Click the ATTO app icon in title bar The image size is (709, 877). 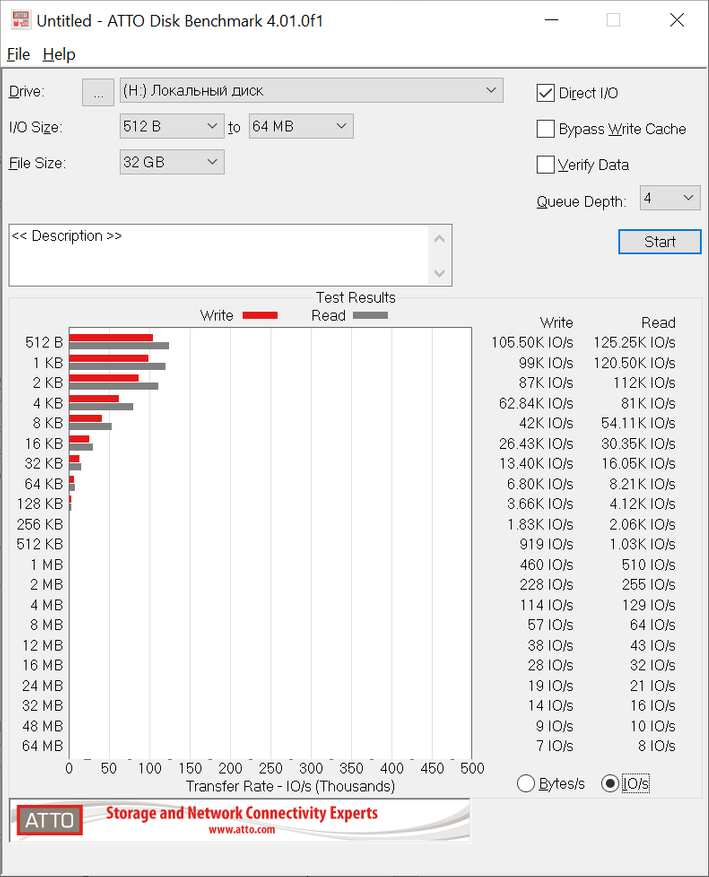tap(20, 20)
